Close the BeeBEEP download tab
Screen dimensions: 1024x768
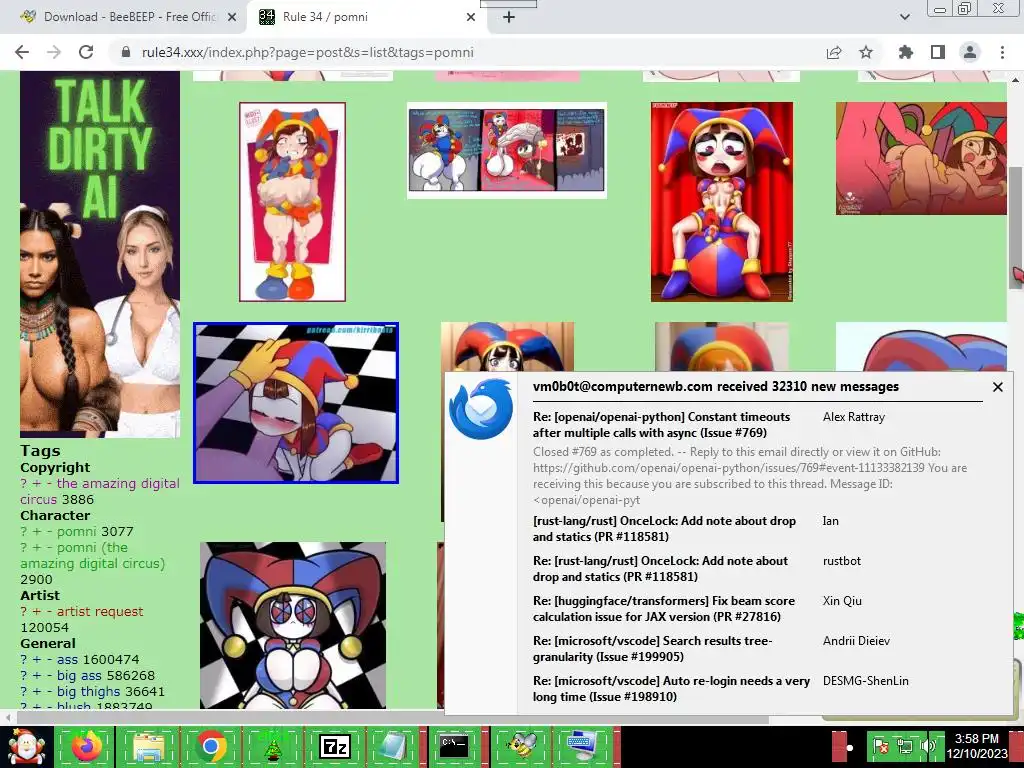tap(232, 17)
